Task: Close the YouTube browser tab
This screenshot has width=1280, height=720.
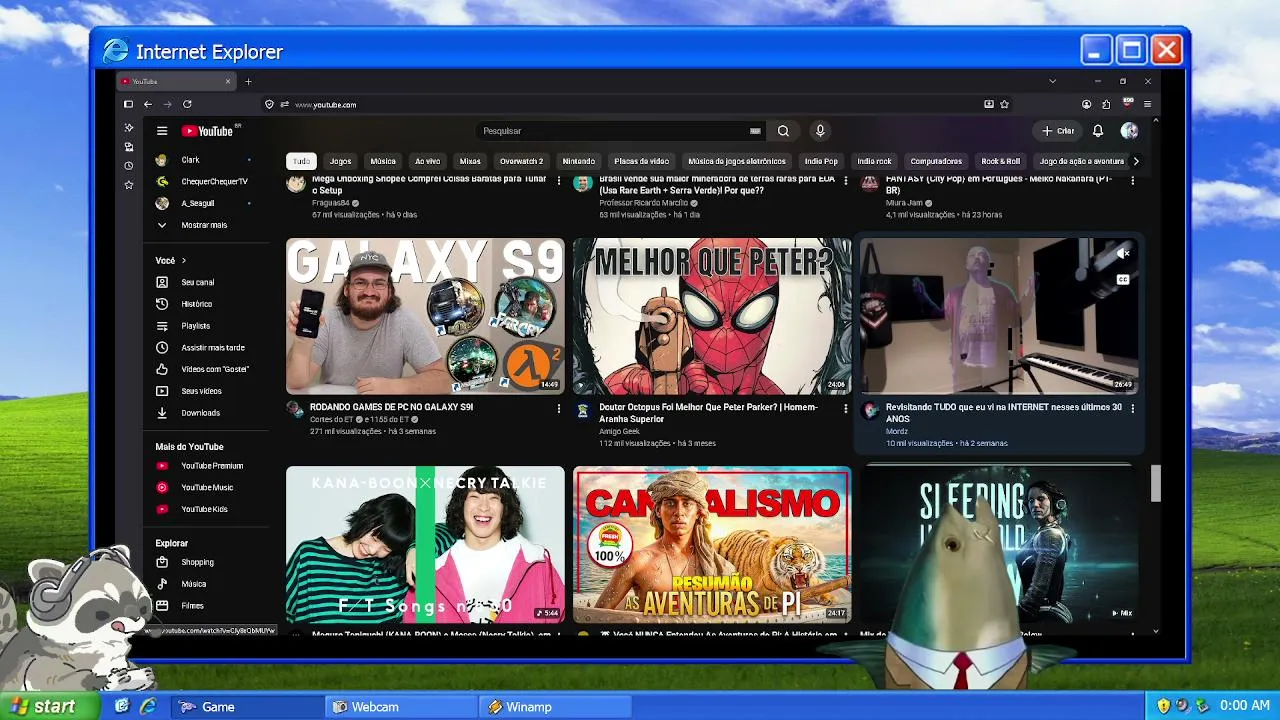Action: pos(228,81)
